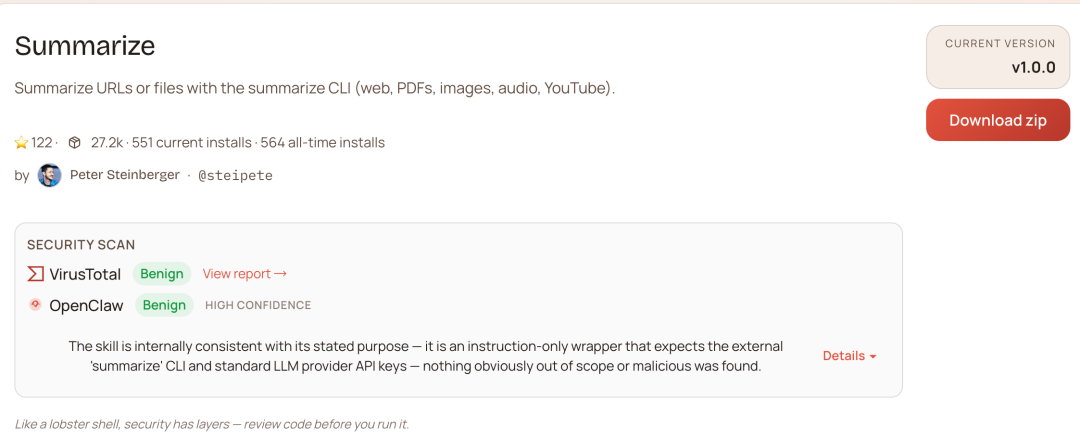
Task: Open the @steipete profile handle
Action: tap(235, 175)
